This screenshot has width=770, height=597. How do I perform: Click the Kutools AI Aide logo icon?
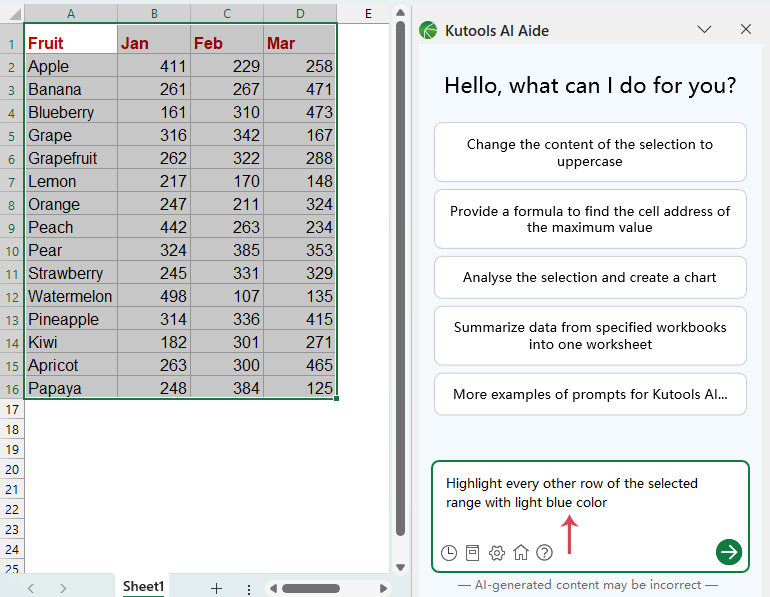click(x=428, y=30)
